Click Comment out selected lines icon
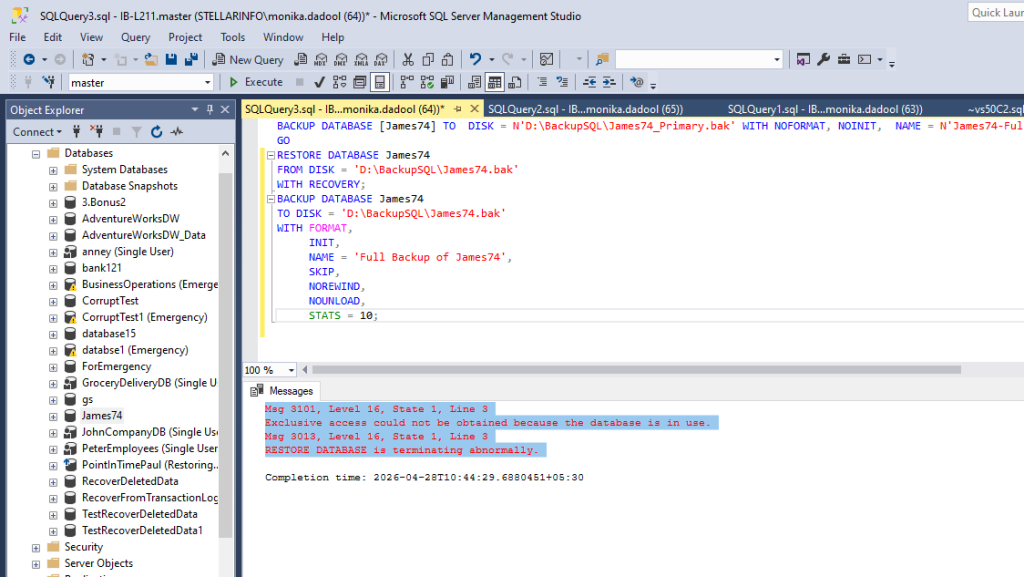 coord(542,82)
